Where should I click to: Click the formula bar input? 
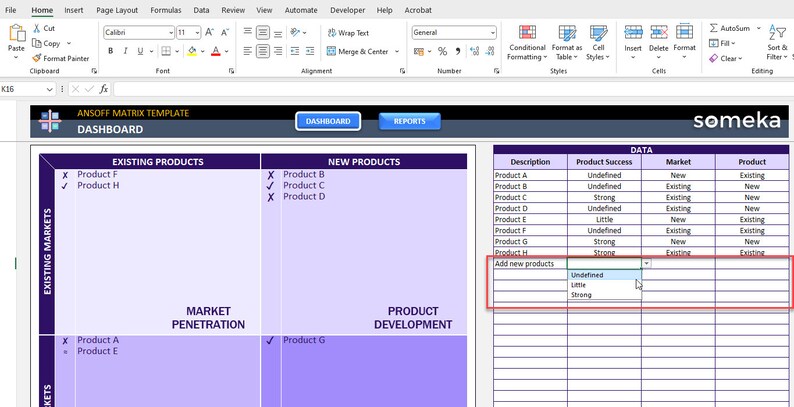(453, 89)
